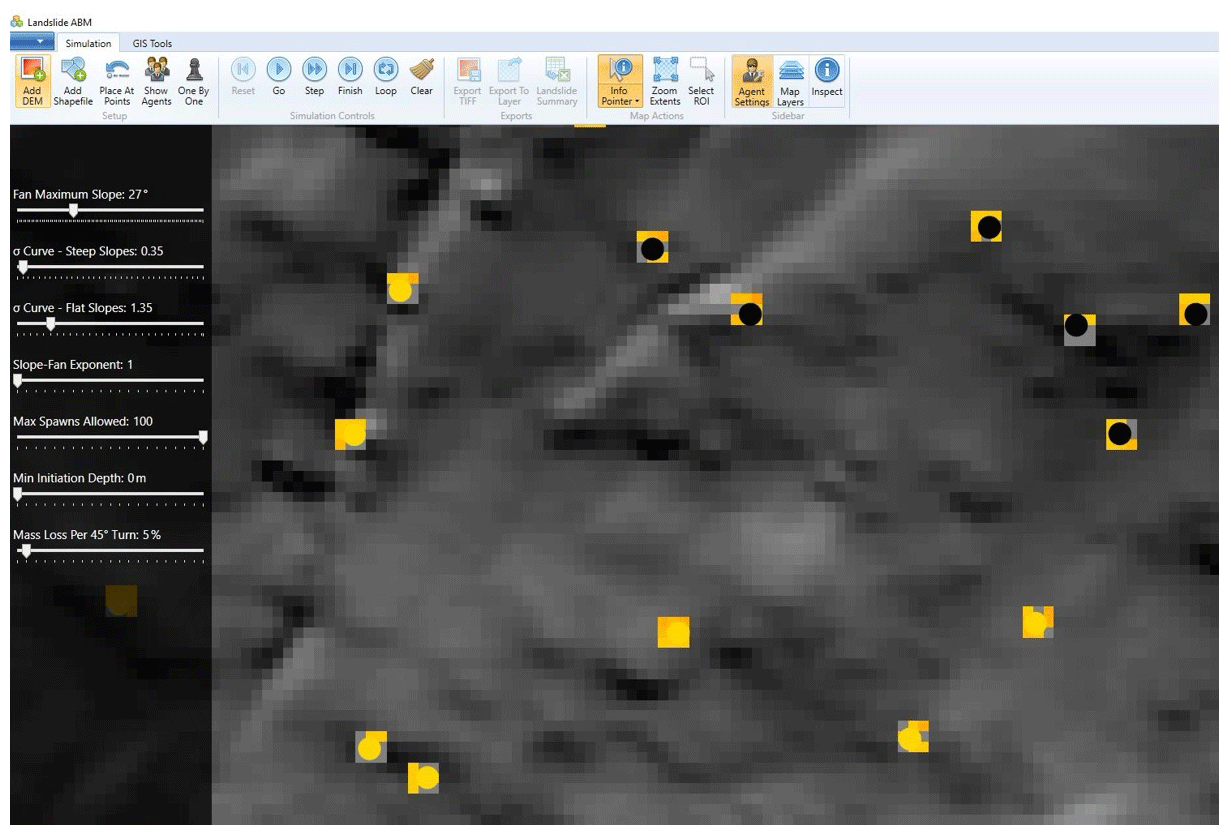Open the blue application menu dropdown

pos(32,42)
